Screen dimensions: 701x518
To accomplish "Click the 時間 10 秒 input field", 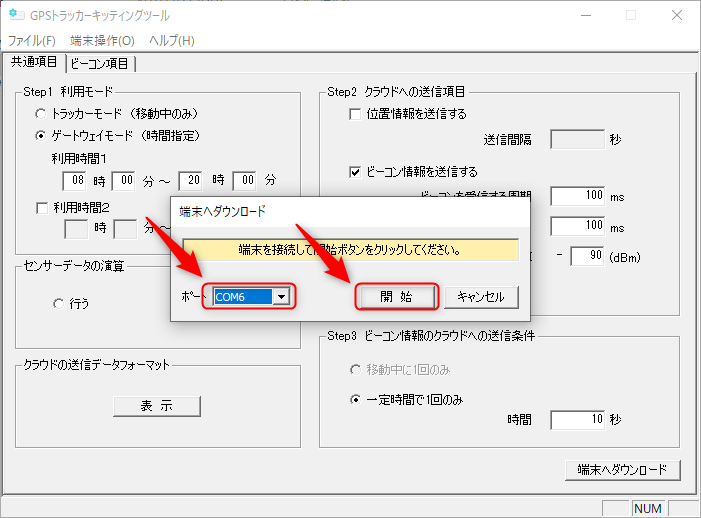I will tap(578, 420).
